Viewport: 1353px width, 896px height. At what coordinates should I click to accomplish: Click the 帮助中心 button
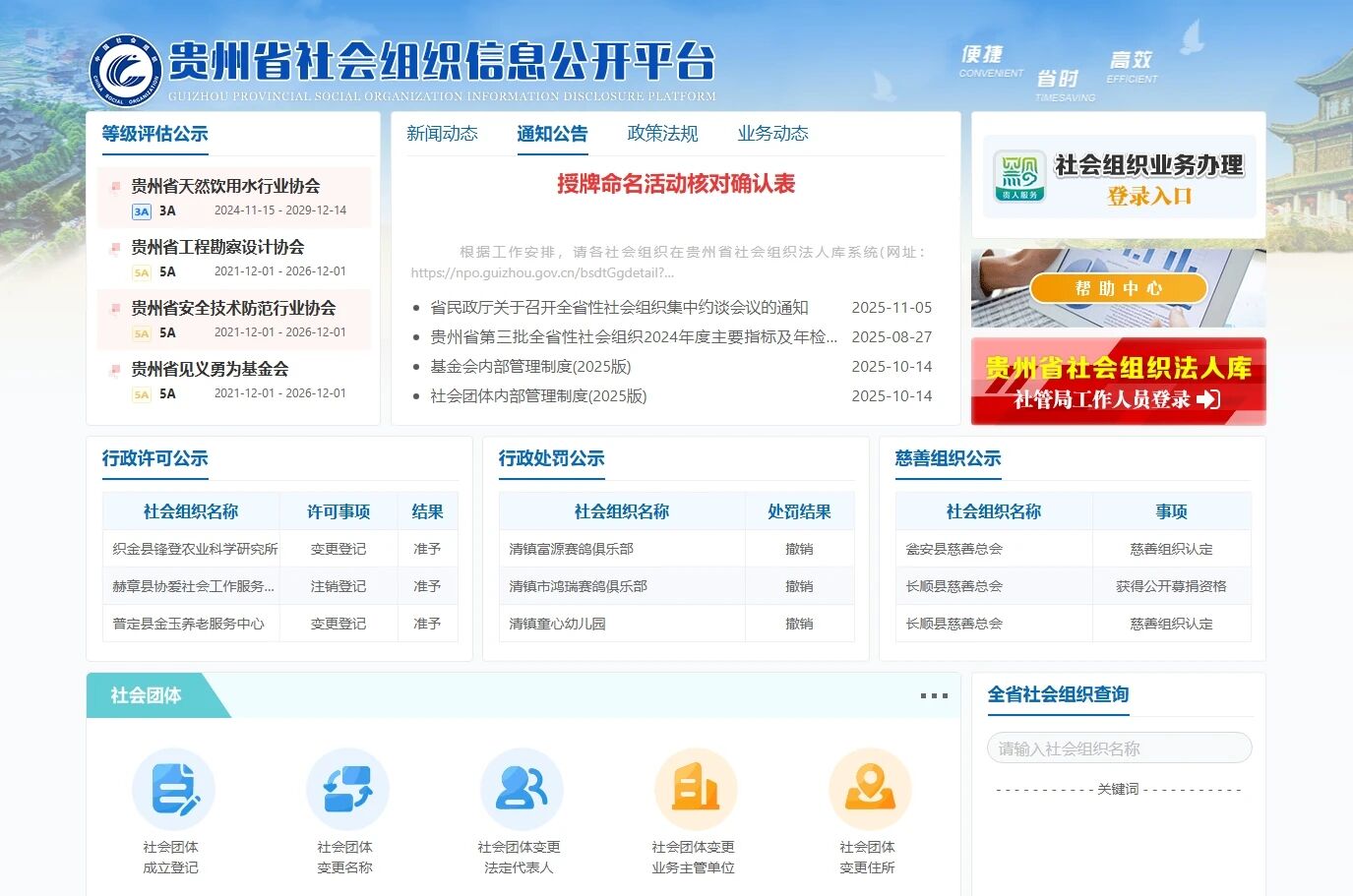[x=1119, y=288]
